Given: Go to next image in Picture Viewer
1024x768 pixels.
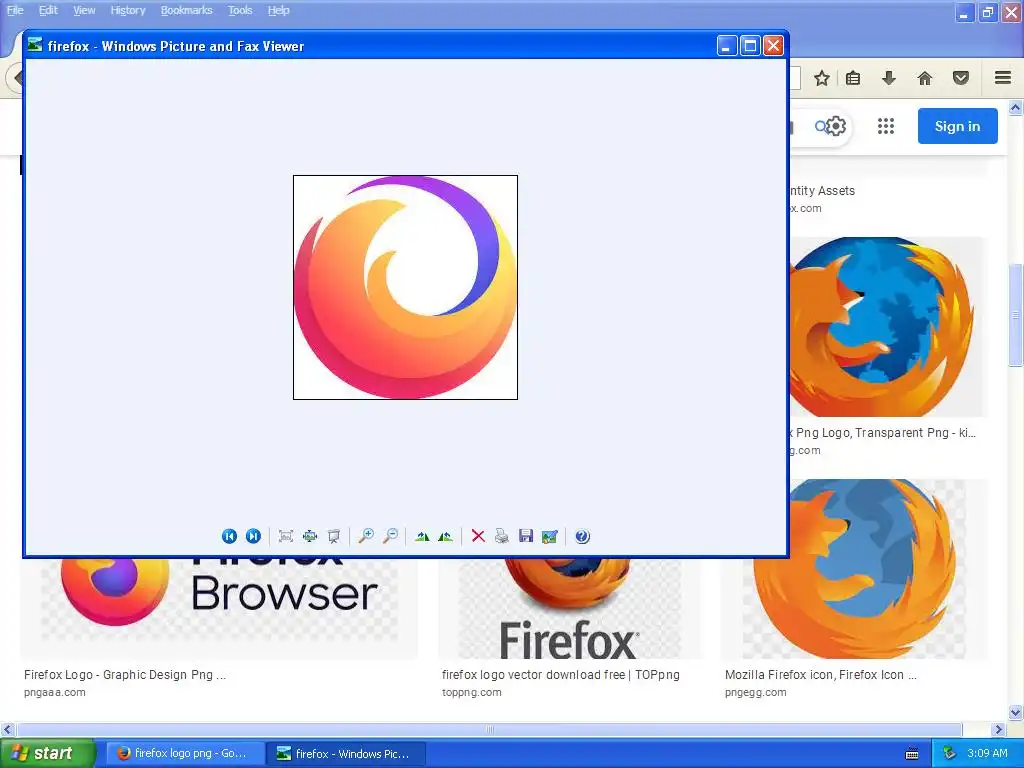Looking at the screenshot, I should point(253,536).
